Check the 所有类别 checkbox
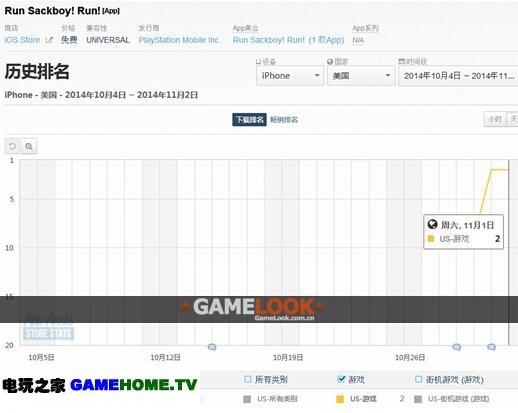The image size is (518, 413). point(247,379)
